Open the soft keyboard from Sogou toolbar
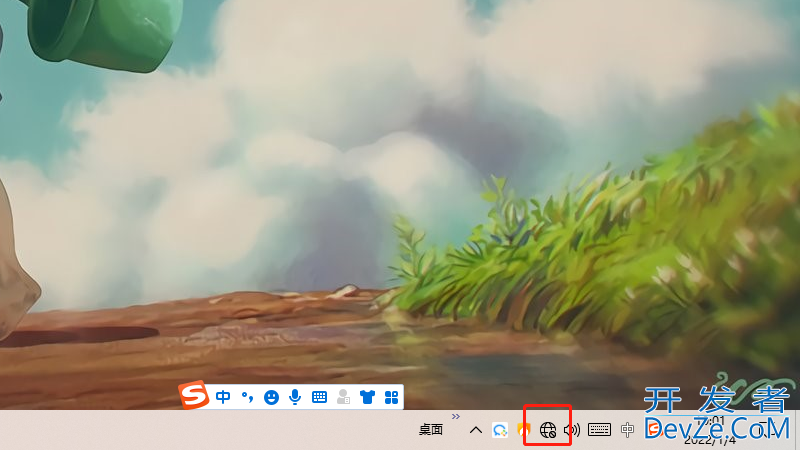 (x=319, y=397)
